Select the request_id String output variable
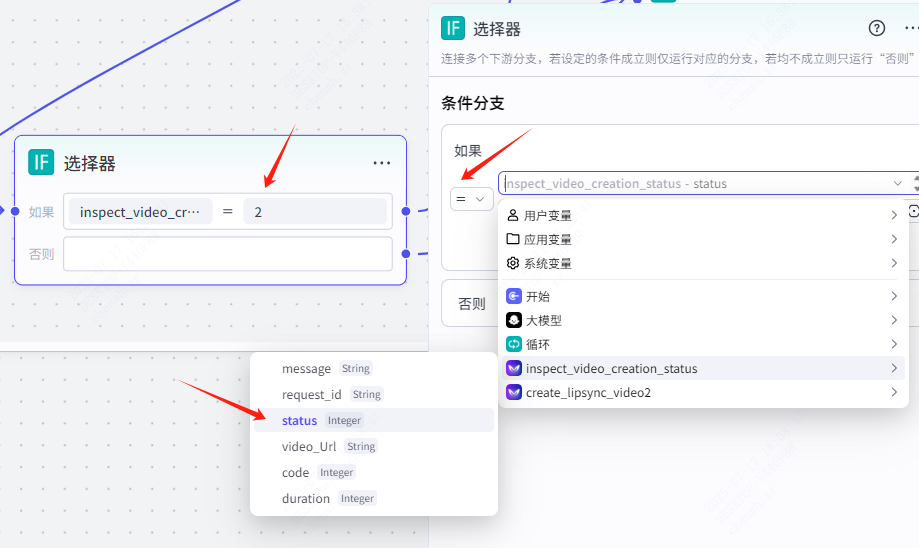The image size is (919, 548). [374, 394]
